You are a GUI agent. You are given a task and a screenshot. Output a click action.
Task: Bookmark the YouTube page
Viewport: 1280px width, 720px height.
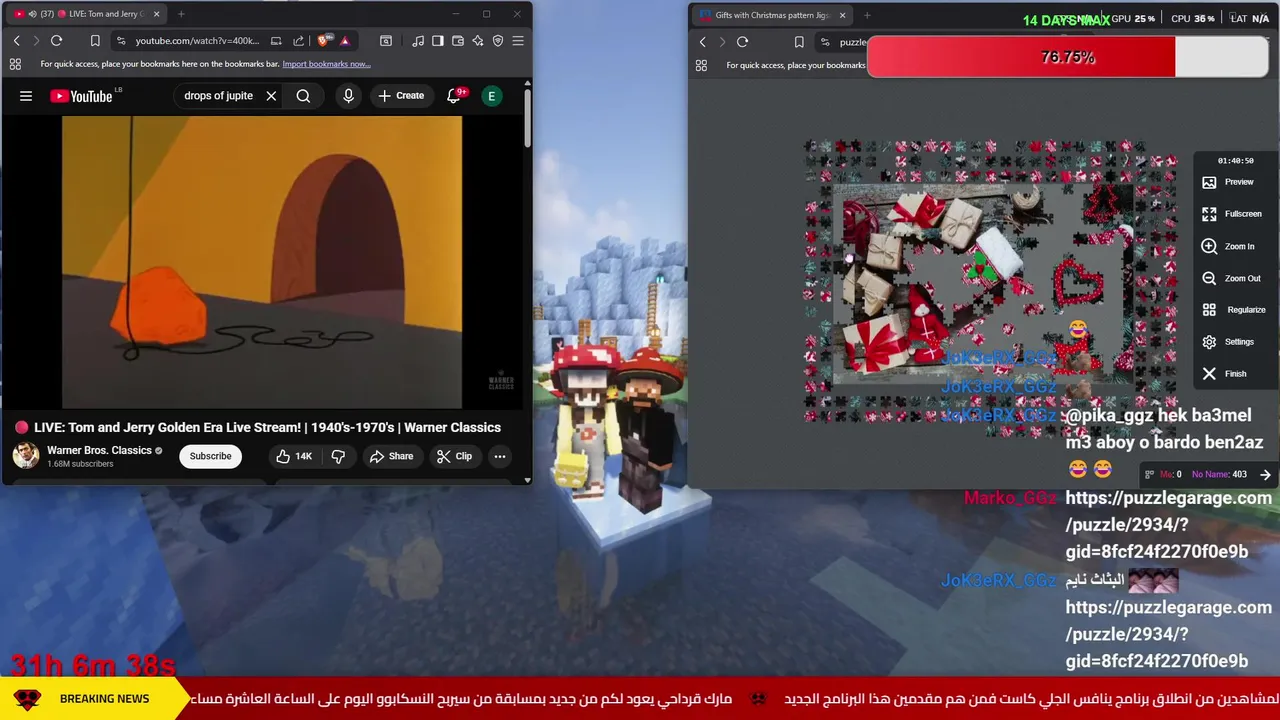95,41
